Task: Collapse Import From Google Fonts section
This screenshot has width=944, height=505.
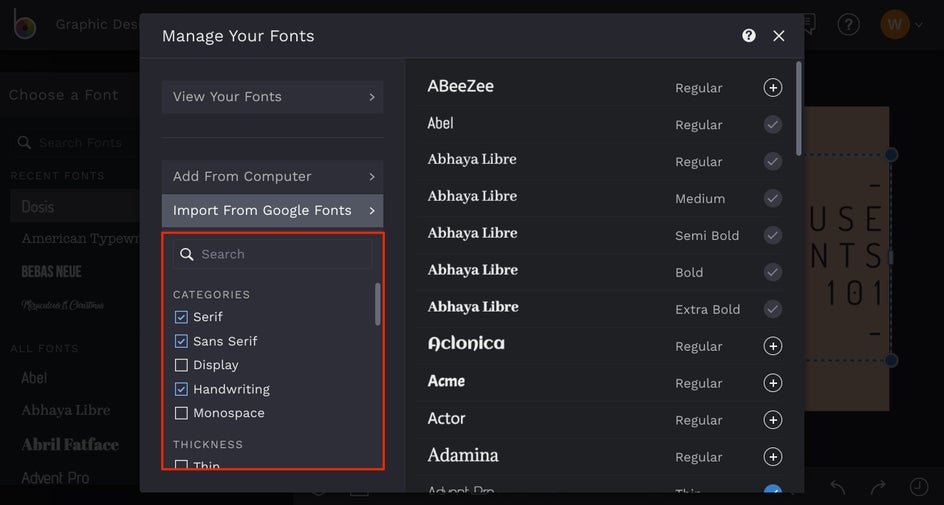Action: [272, 211]
